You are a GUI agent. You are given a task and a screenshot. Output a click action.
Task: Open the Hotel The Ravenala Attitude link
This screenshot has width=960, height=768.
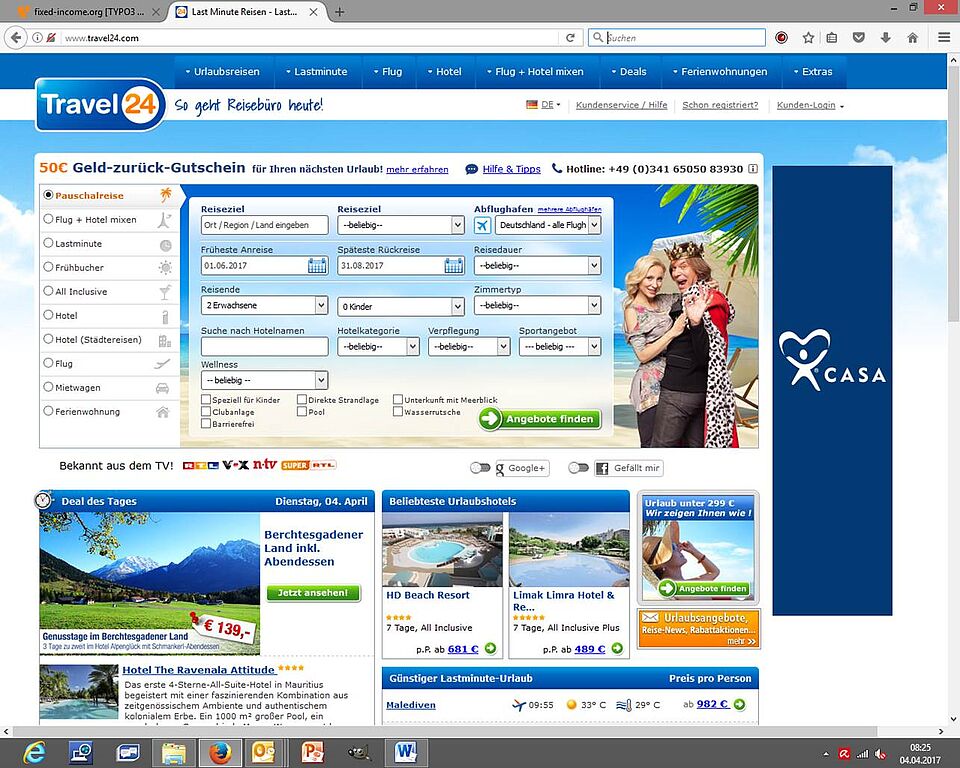(x=198, y=670)
